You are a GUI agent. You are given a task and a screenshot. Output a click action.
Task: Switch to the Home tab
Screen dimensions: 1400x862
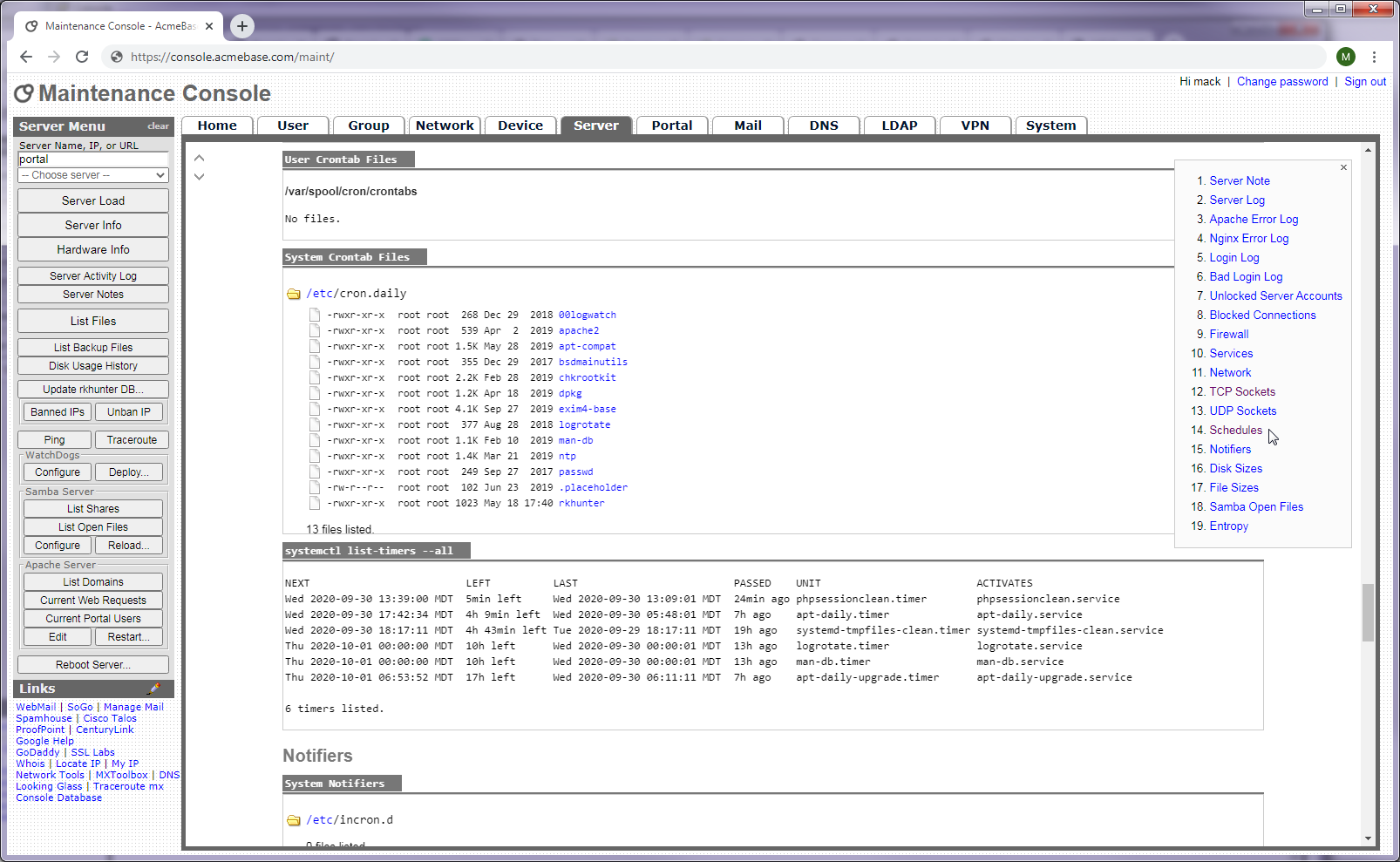pyautogui.click(x=217, y=126)
